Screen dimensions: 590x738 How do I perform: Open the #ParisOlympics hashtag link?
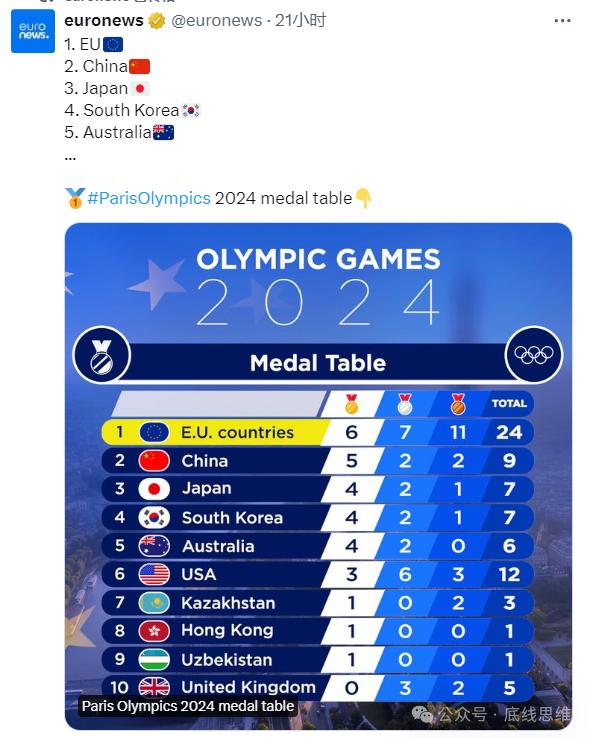(x=149, y=198)
